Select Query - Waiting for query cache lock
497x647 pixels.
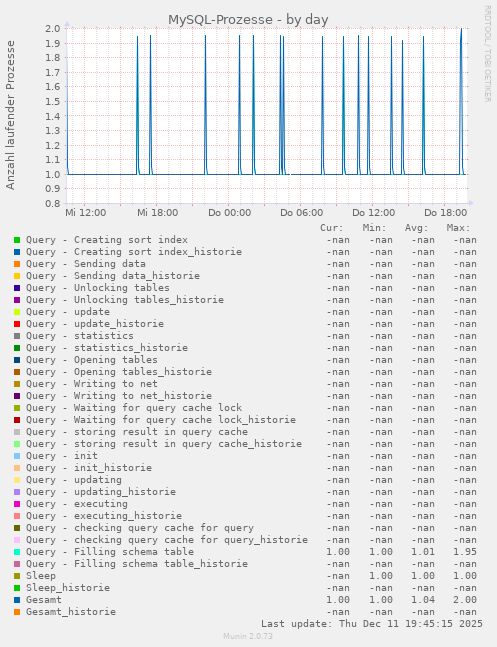[134, 408]
